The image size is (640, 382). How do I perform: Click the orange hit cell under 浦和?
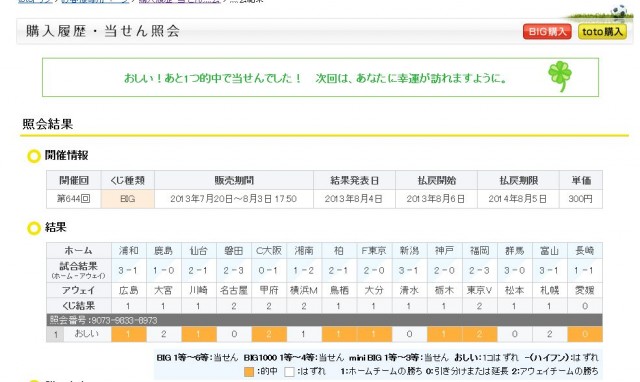129,334
